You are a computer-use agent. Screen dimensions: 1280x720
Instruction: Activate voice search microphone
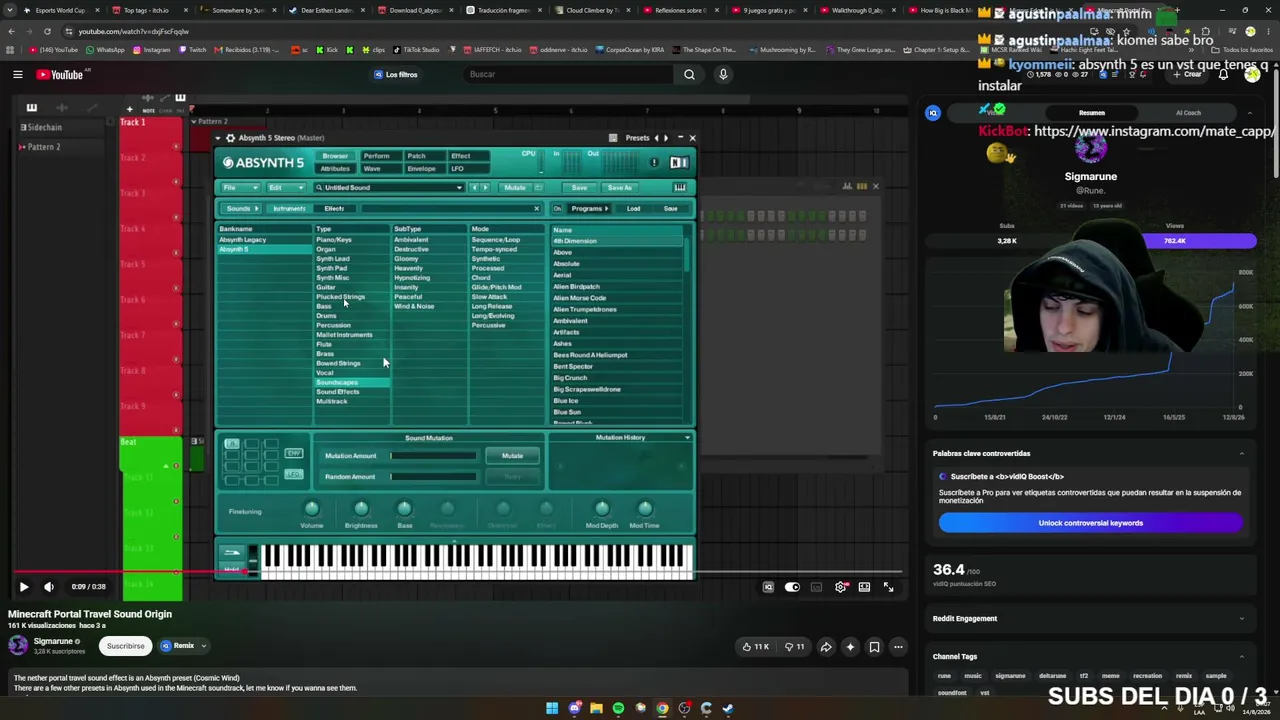click(723, 74)
